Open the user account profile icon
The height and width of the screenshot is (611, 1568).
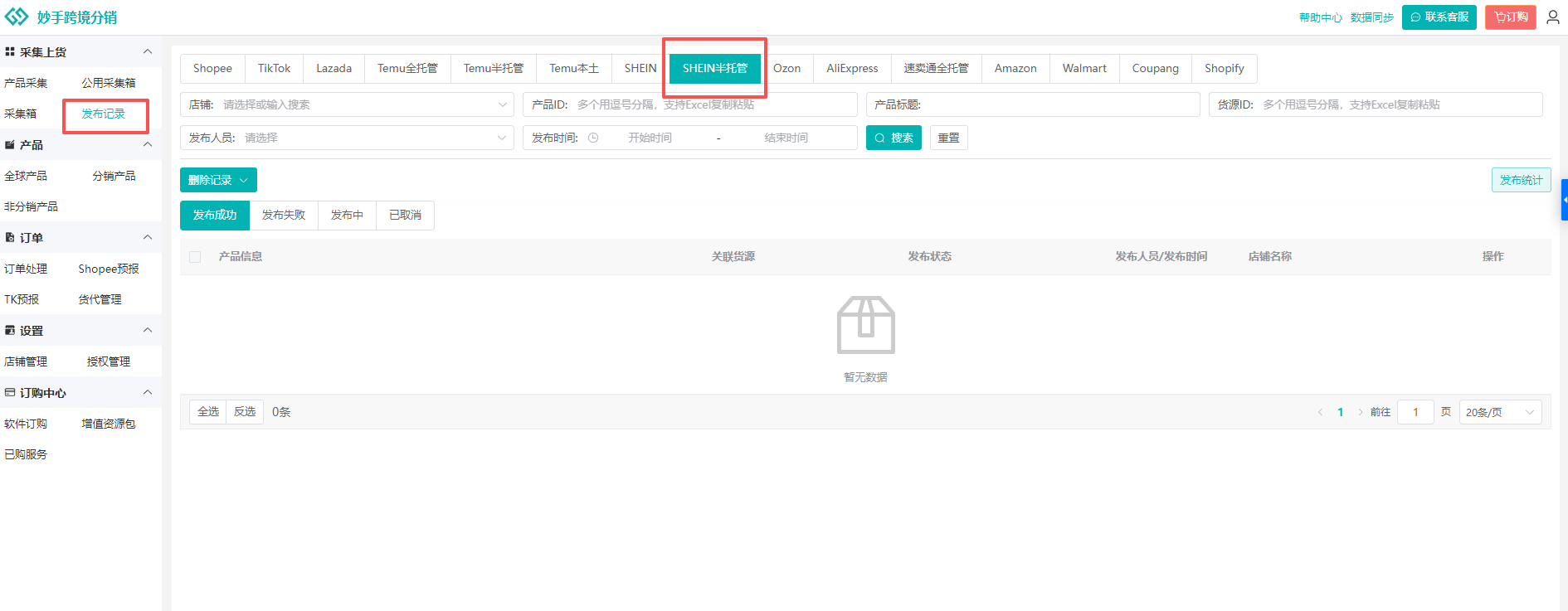point(1553,17)
